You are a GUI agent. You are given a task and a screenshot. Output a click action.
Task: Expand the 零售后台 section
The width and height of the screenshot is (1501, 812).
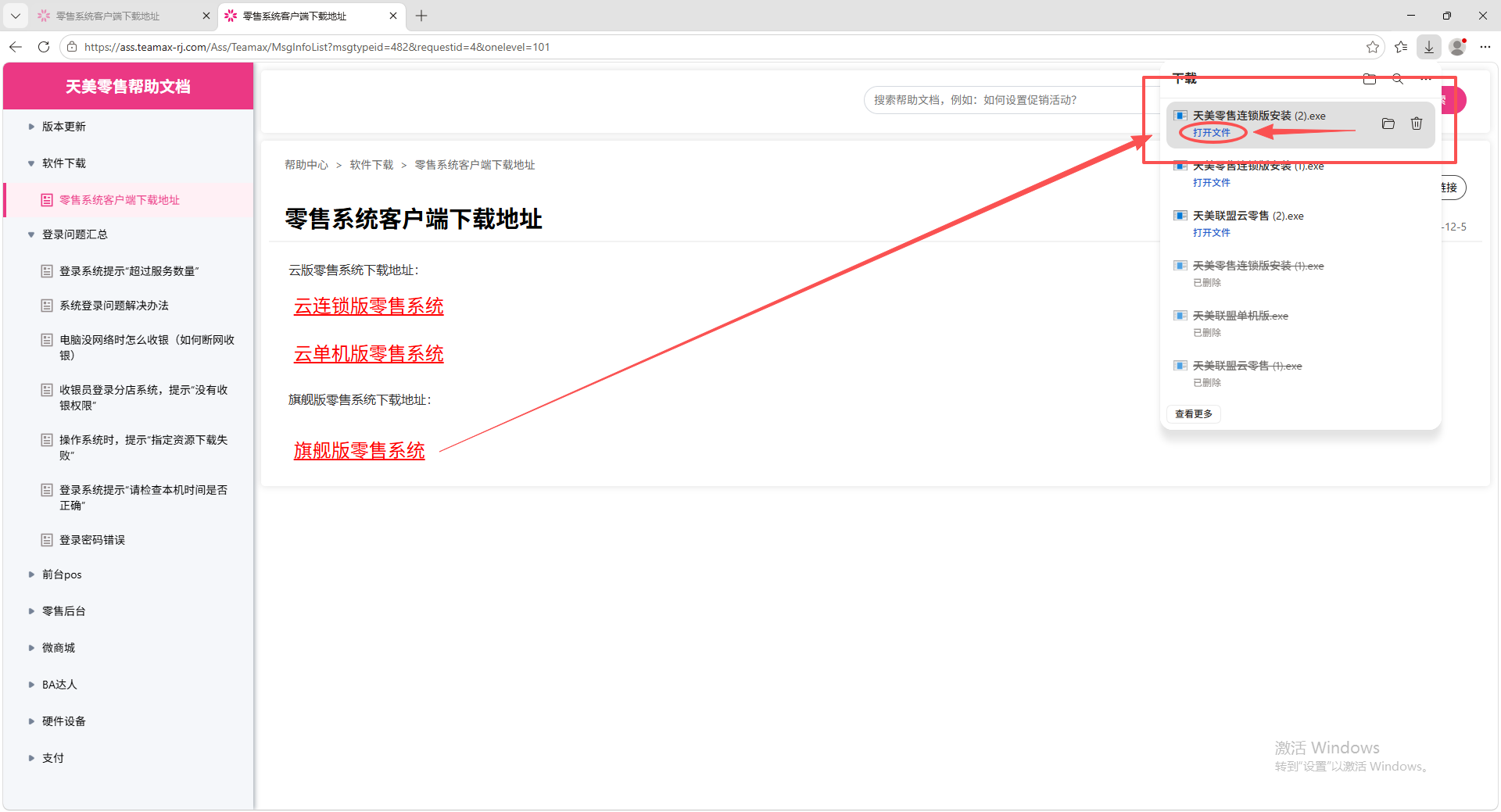(64, 611)
